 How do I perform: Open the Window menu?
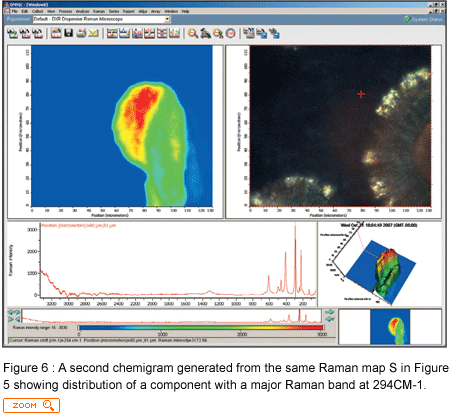(x=171, y=11)
